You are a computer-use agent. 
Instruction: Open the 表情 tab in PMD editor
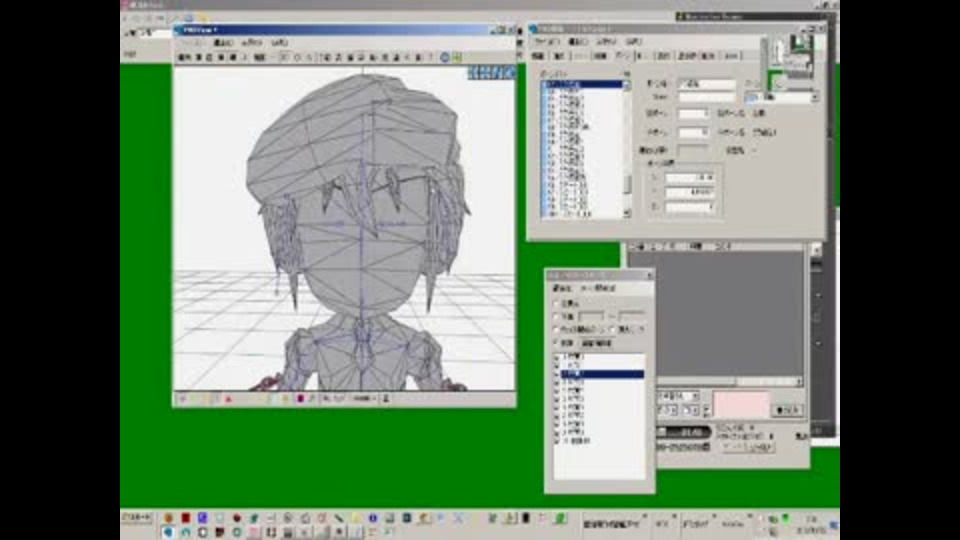point(664,56)
